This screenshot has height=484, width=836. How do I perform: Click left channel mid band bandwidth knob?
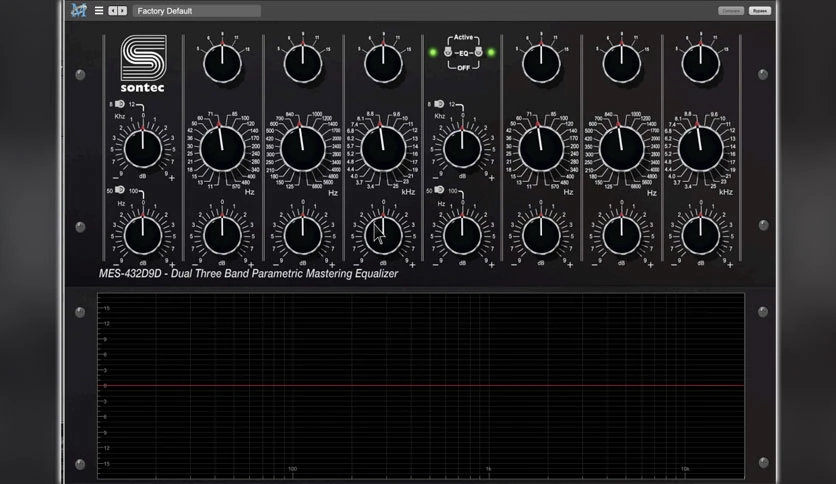tap(303, 63)
